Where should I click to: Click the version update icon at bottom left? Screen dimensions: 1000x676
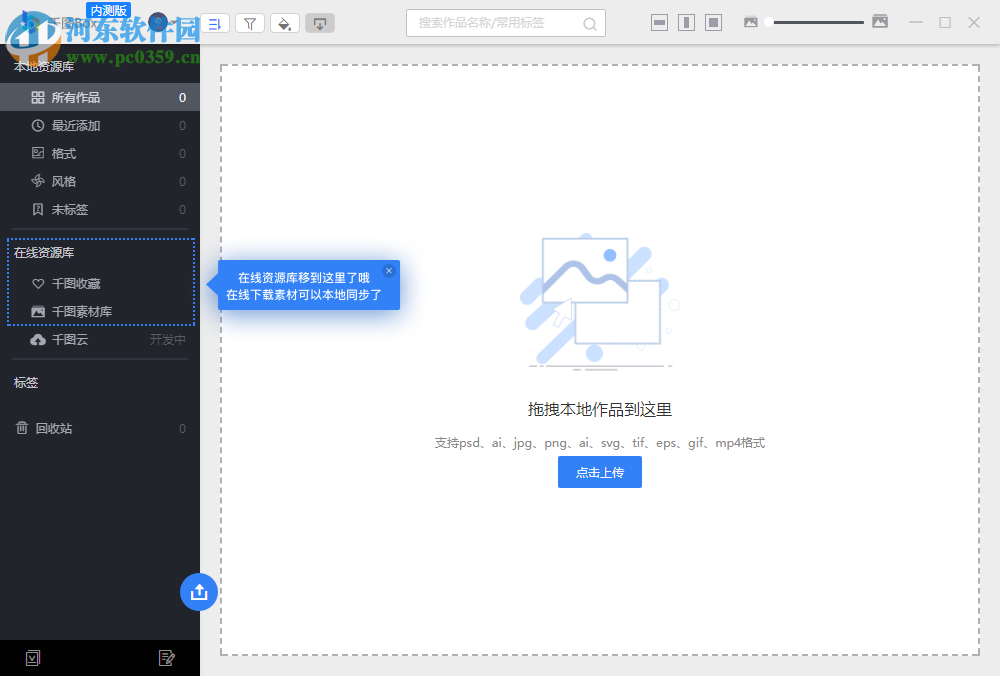click(x=33, y=658)
